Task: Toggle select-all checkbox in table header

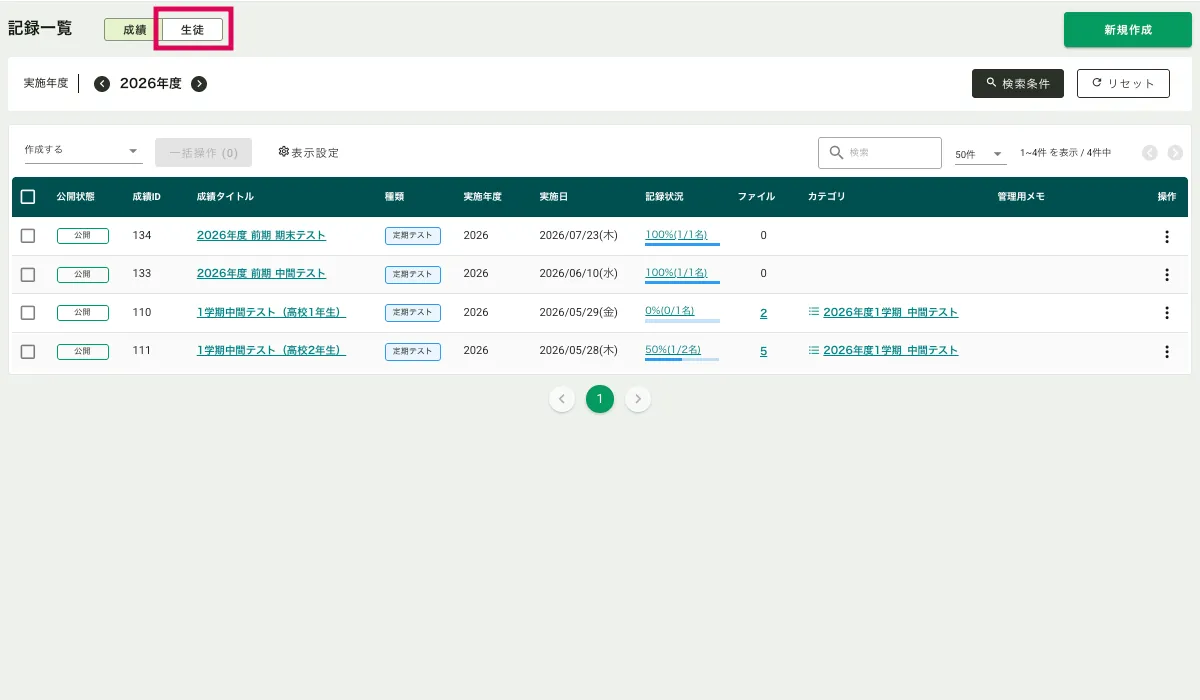Action: pyautogui.click(x=28, y=197)
